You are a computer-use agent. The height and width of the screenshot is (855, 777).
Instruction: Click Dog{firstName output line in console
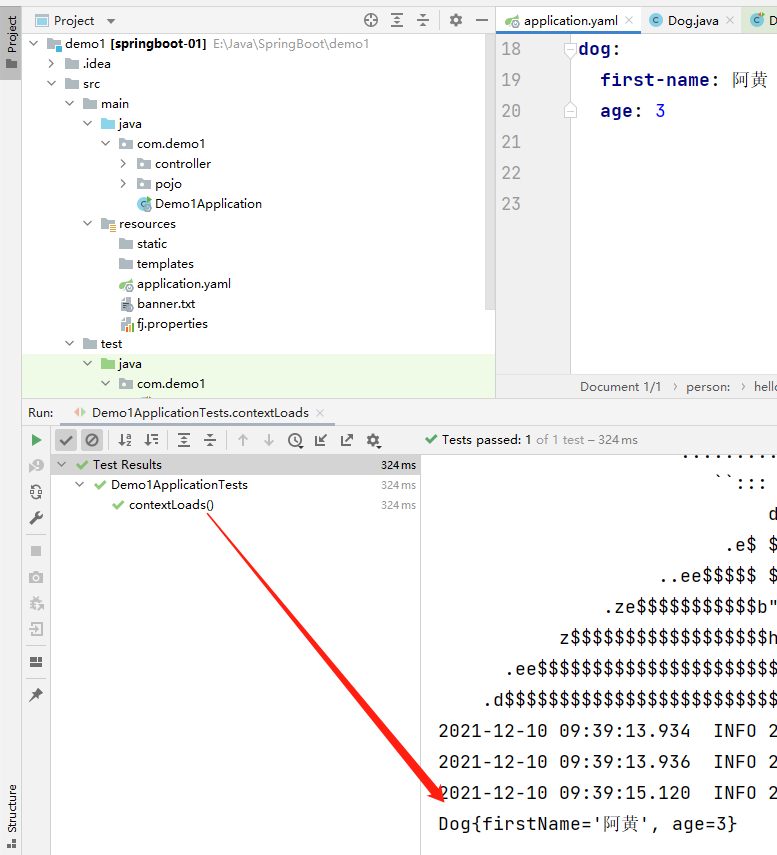[587, 823]
